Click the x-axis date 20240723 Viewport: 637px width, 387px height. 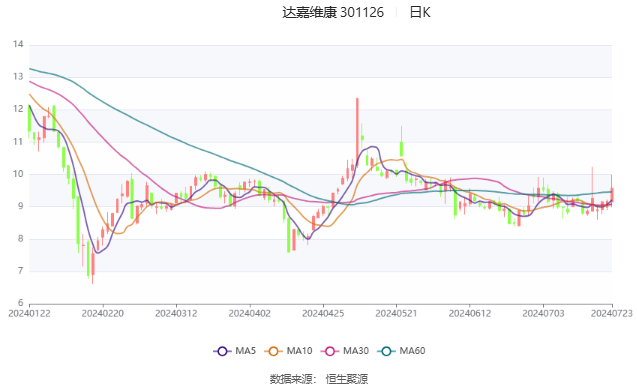(612, 313)
